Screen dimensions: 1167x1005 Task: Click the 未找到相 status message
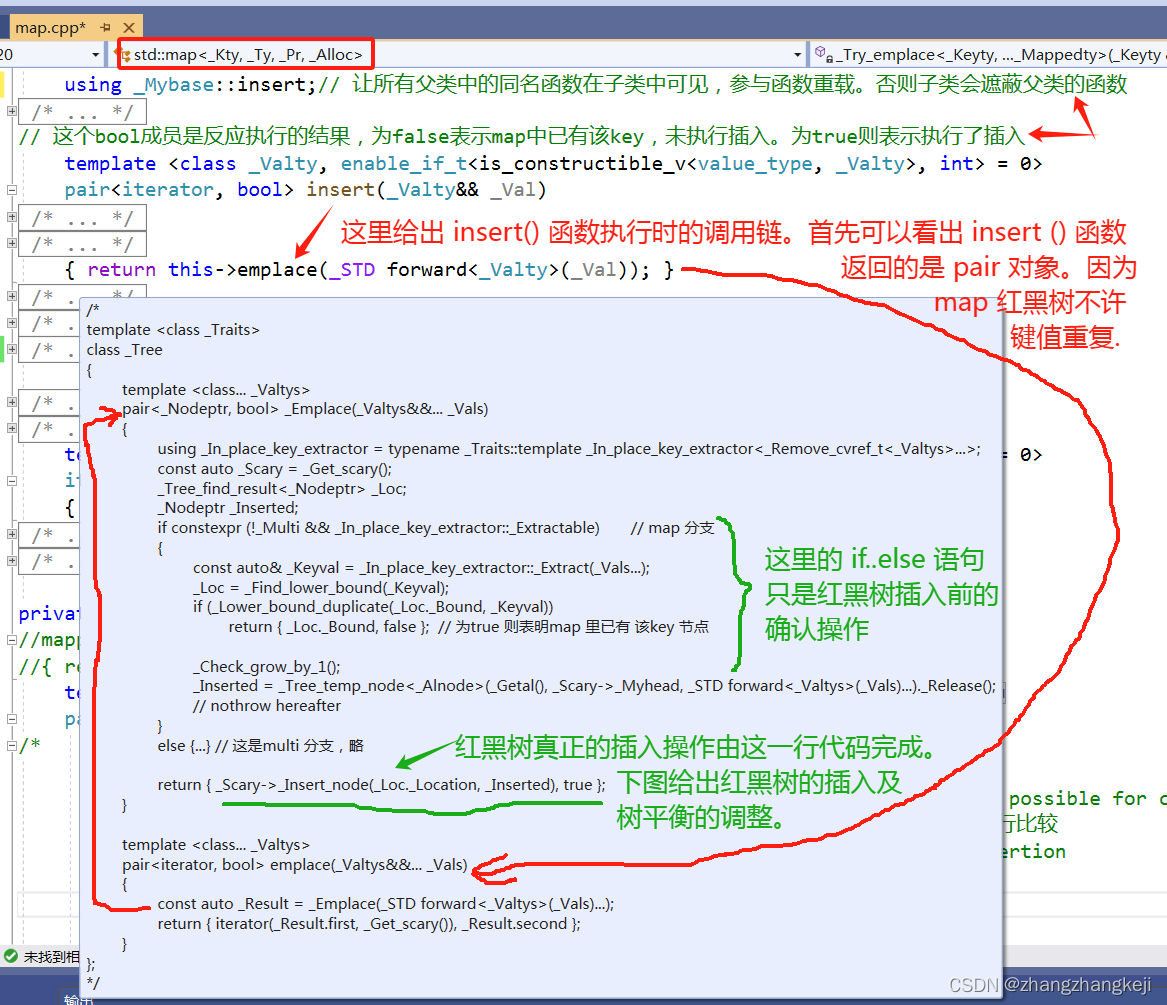click(45, 957)
